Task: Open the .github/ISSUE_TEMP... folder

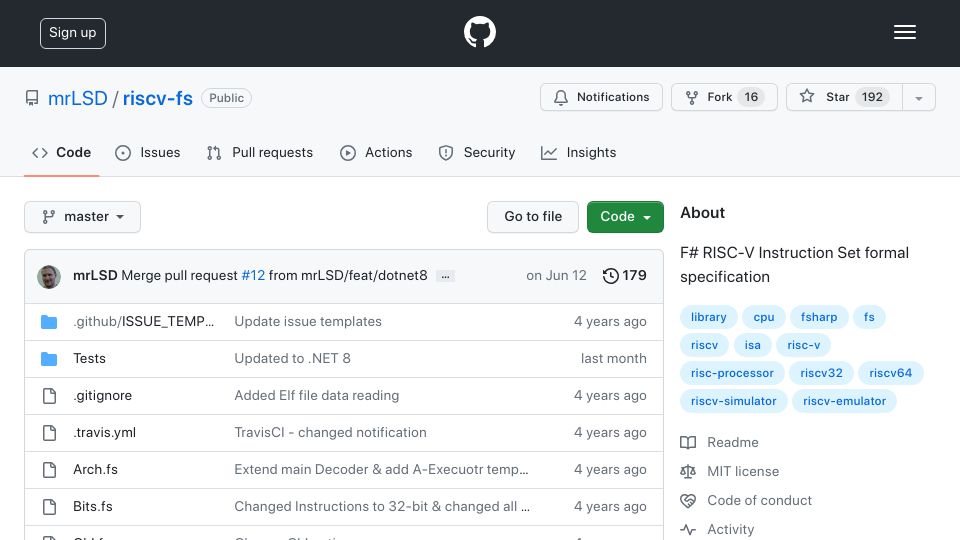Action: (x=144, y=321)
